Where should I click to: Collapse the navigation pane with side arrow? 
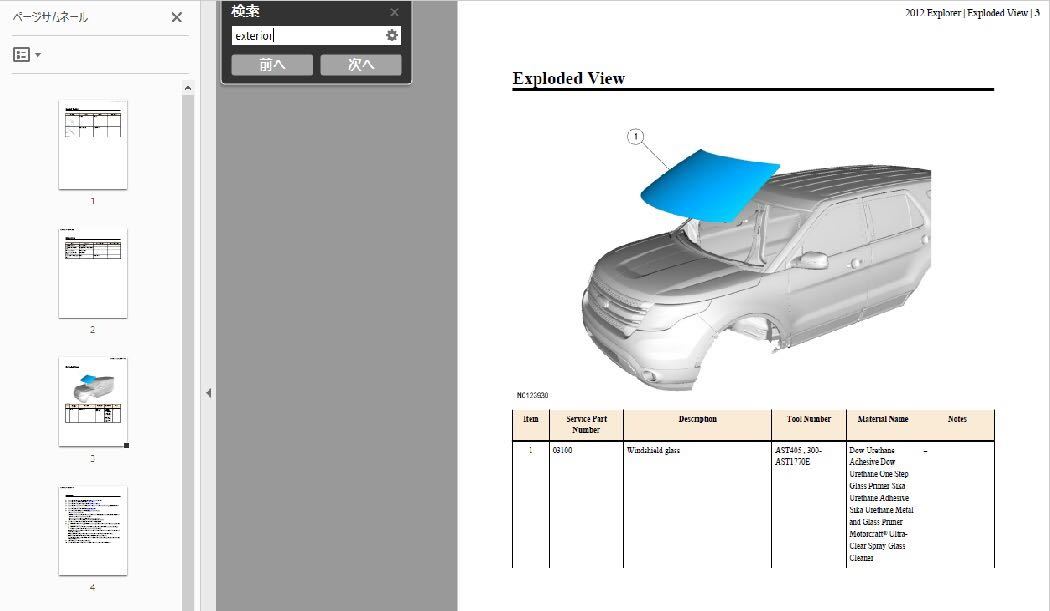pos(208,393)
